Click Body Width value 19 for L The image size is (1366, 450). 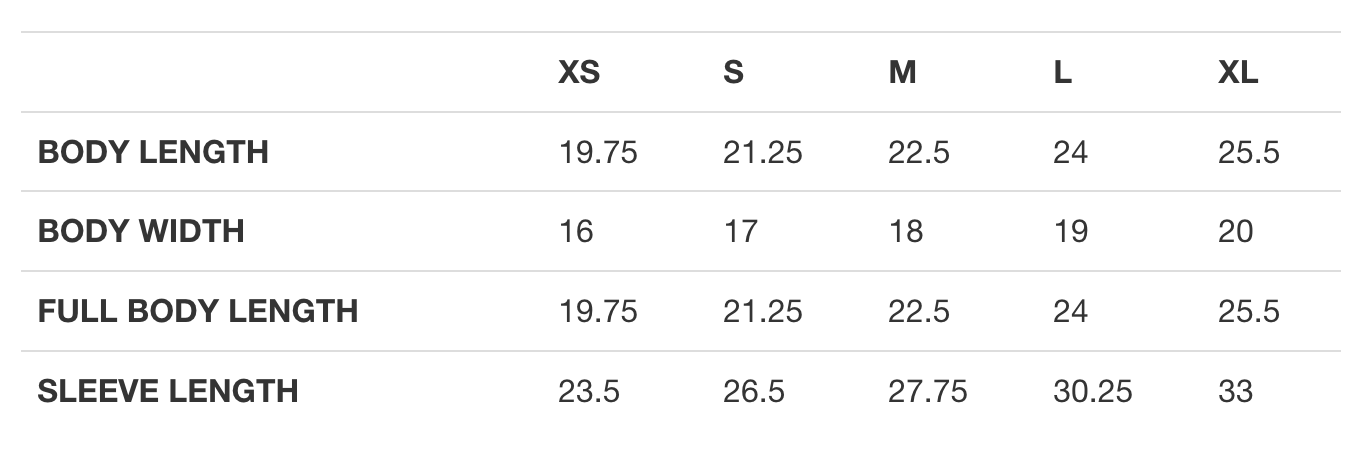tap(1070, 231)
